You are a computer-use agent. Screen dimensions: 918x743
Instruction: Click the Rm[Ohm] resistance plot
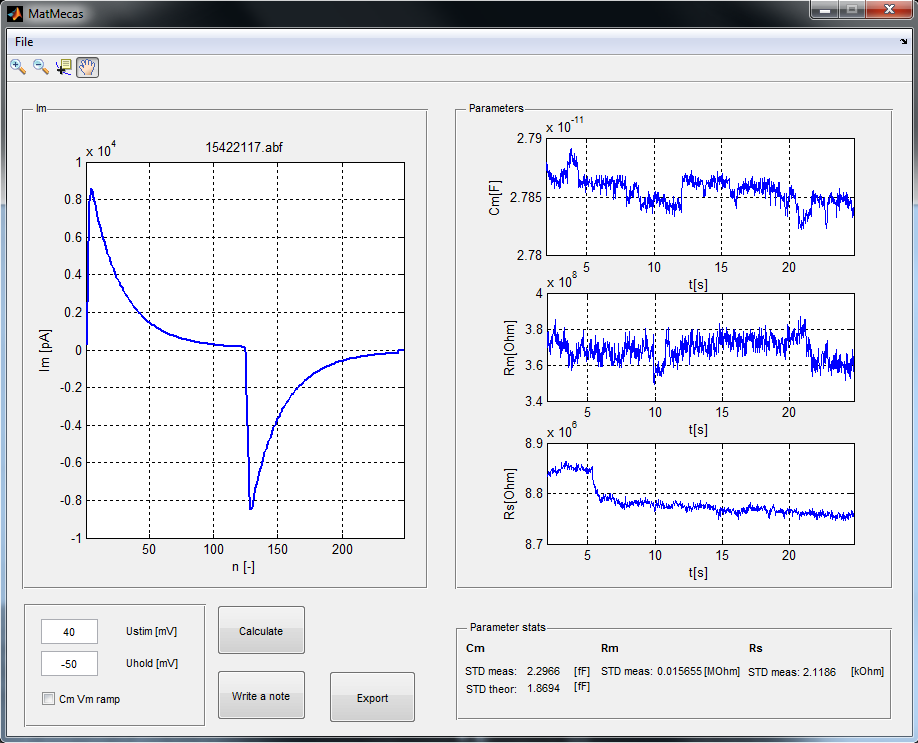point(700,347)
